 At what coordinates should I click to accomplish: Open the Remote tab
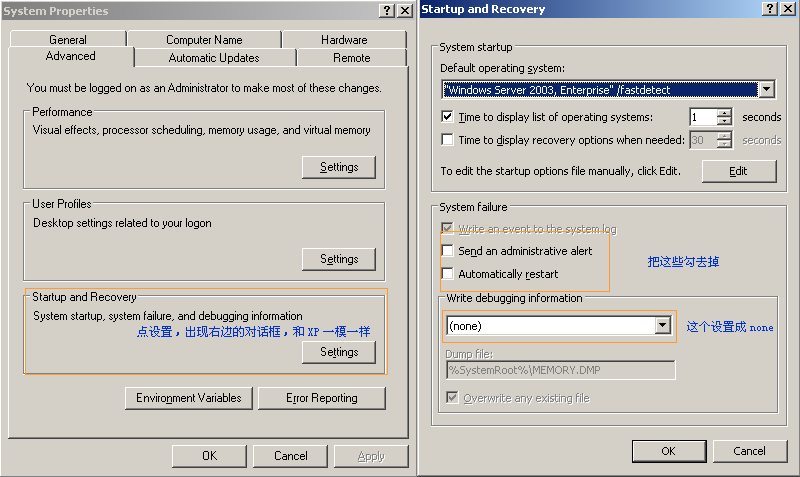[351, 58]
